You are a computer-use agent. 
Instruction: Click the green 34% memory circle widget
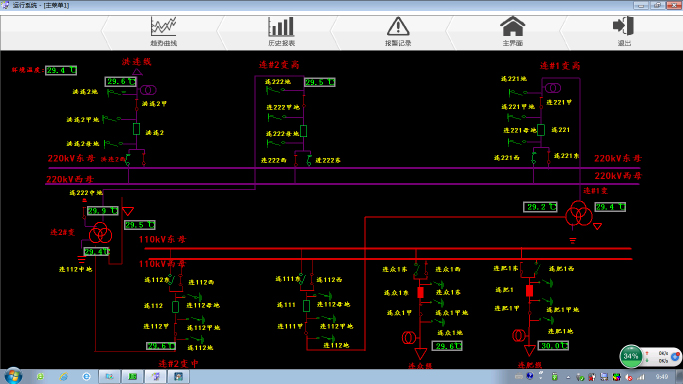(631, 356)
